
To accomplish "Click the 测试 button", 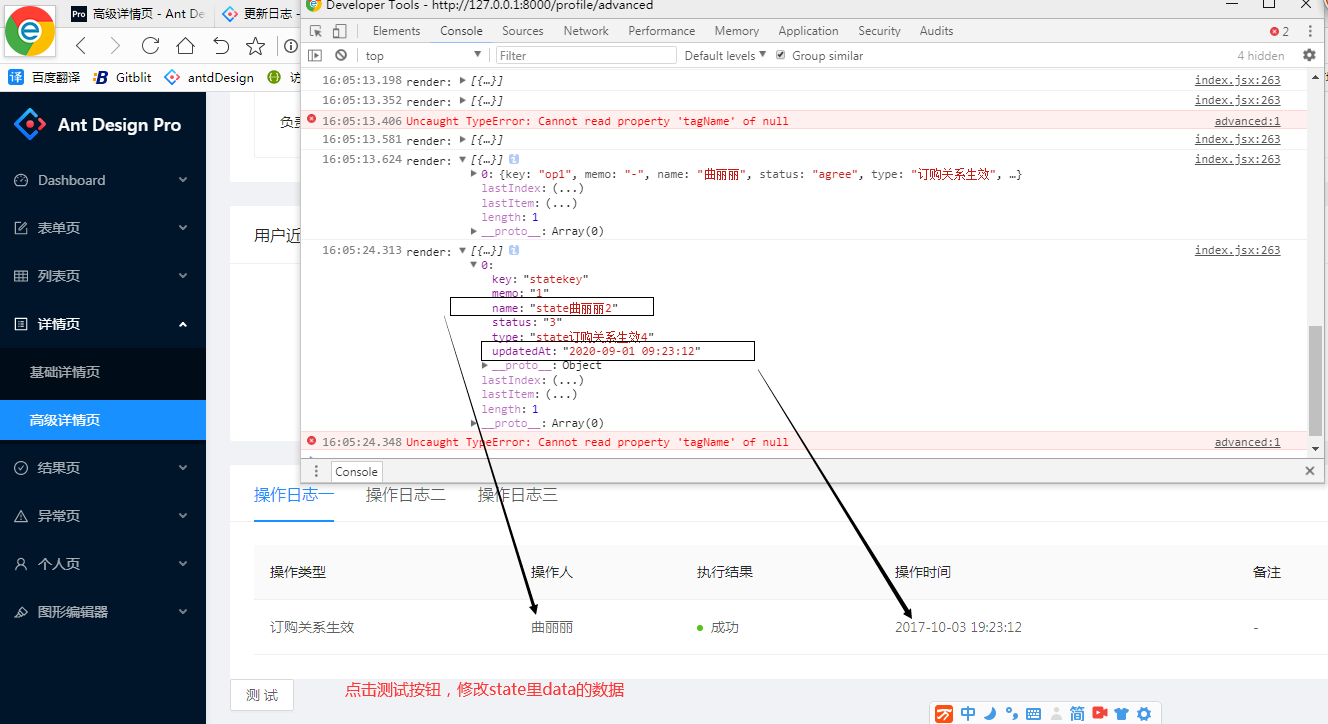I will (261, 694).
